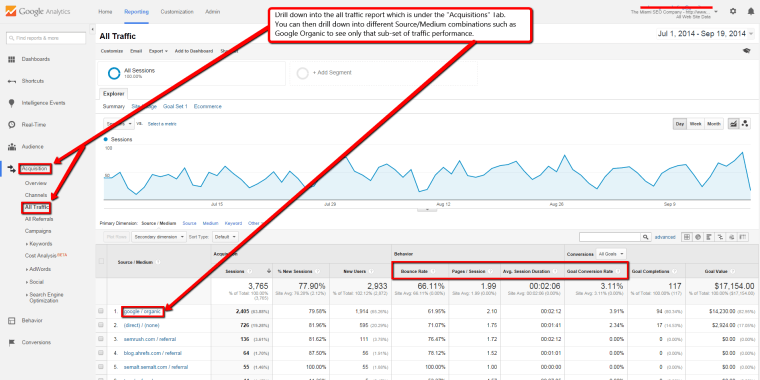
Task: Click the education graduation cap icon
Action: (x=747, y=50)
